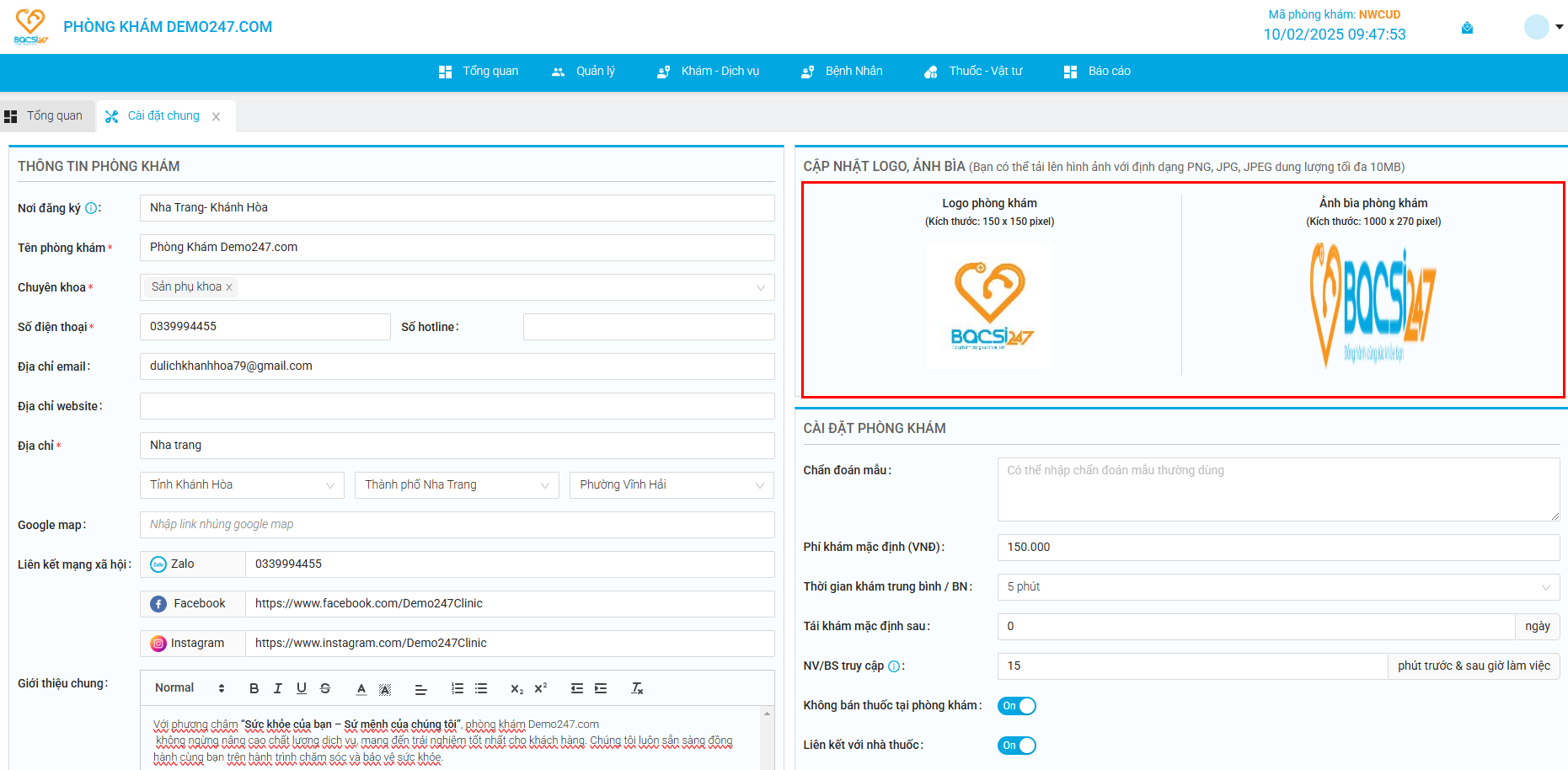Viewport: 1568px width, 770px height.
Task: Click the Địa chỉ email input field
Action: pos(457,366)
